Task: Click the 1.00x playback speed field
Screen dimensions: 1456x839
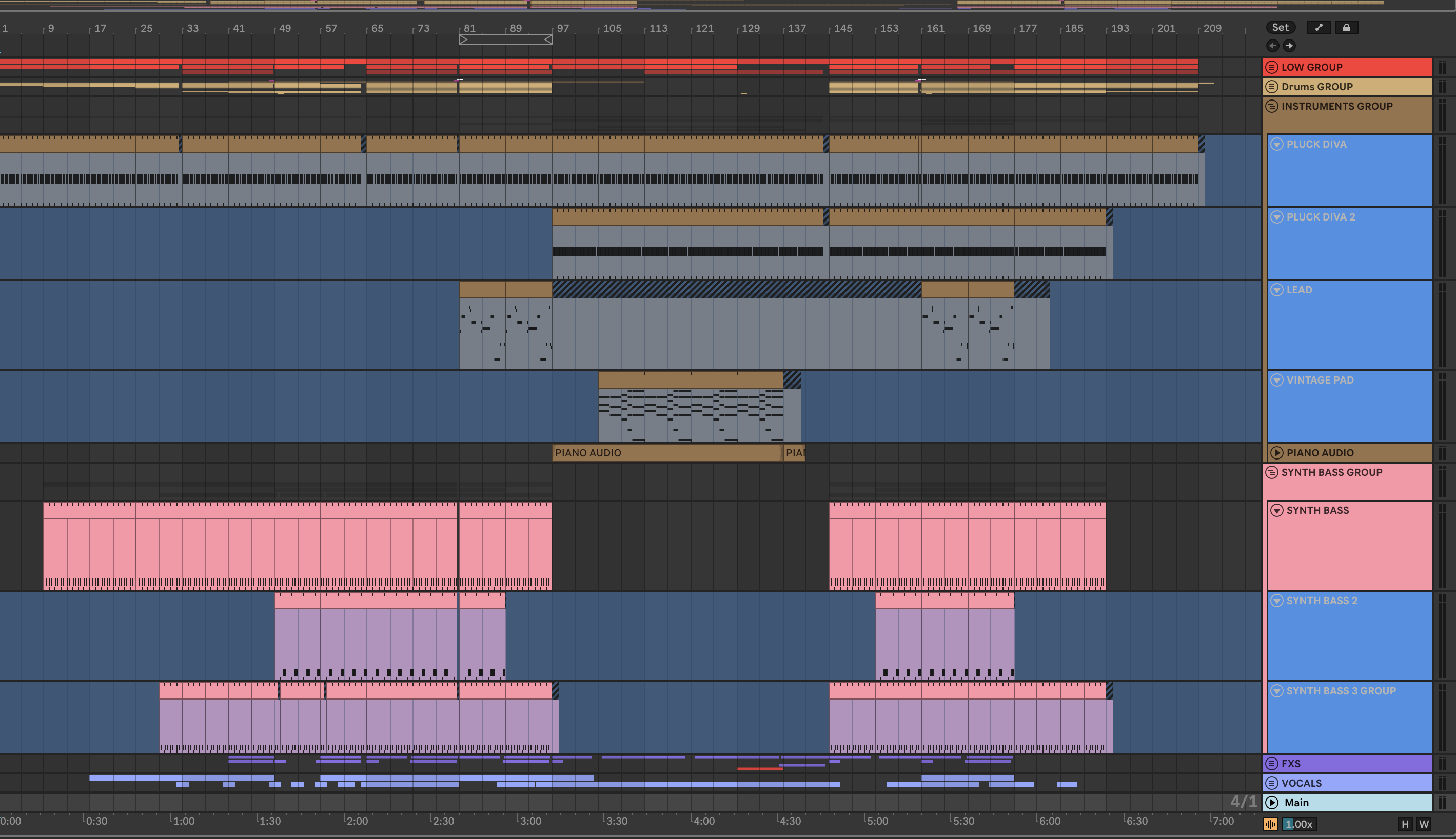Action: click(x=1298, y=824)
